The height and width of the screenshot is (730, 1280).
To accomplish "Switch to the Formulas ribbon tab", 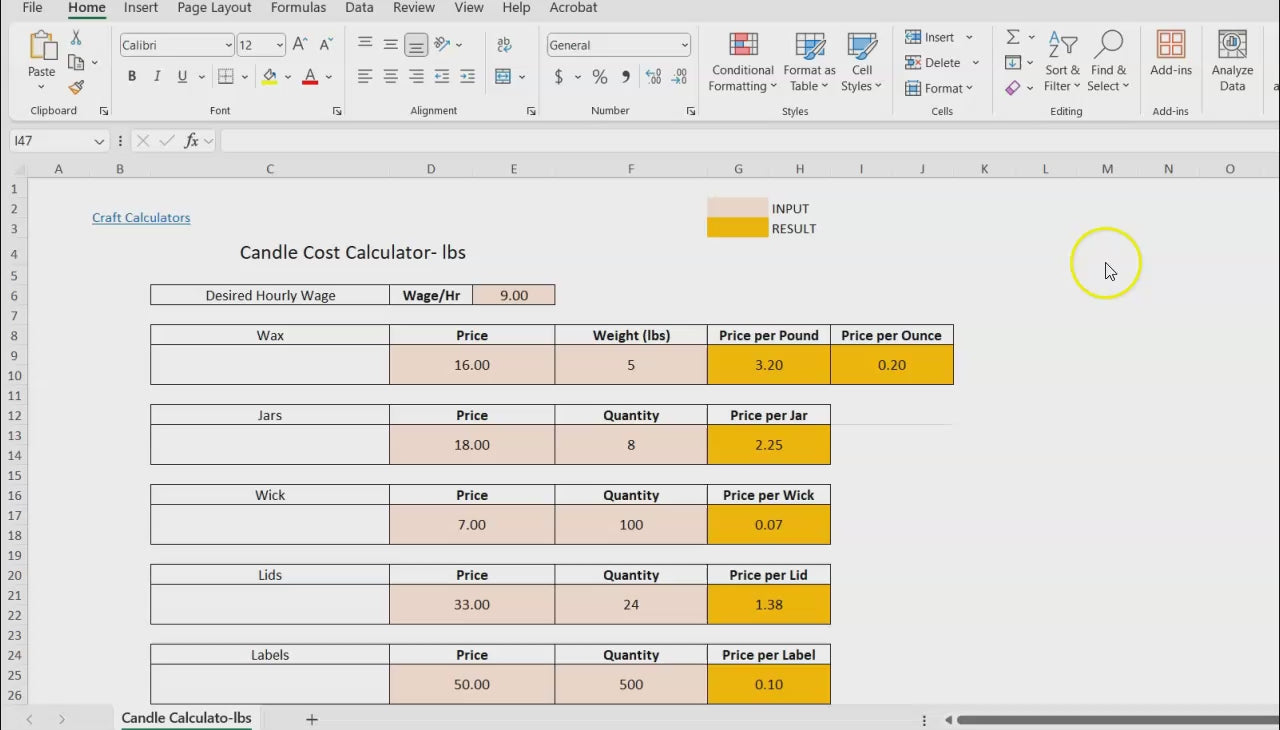I will click(x=298, y=8).
